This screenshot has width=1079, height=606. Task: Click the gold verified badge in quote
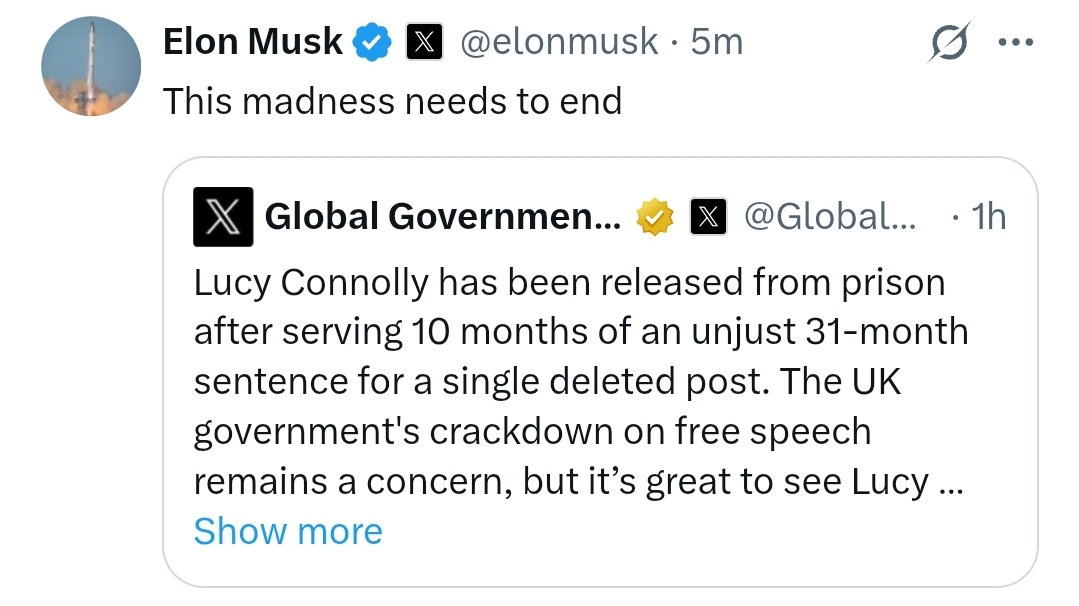click(x=657, y=216)
